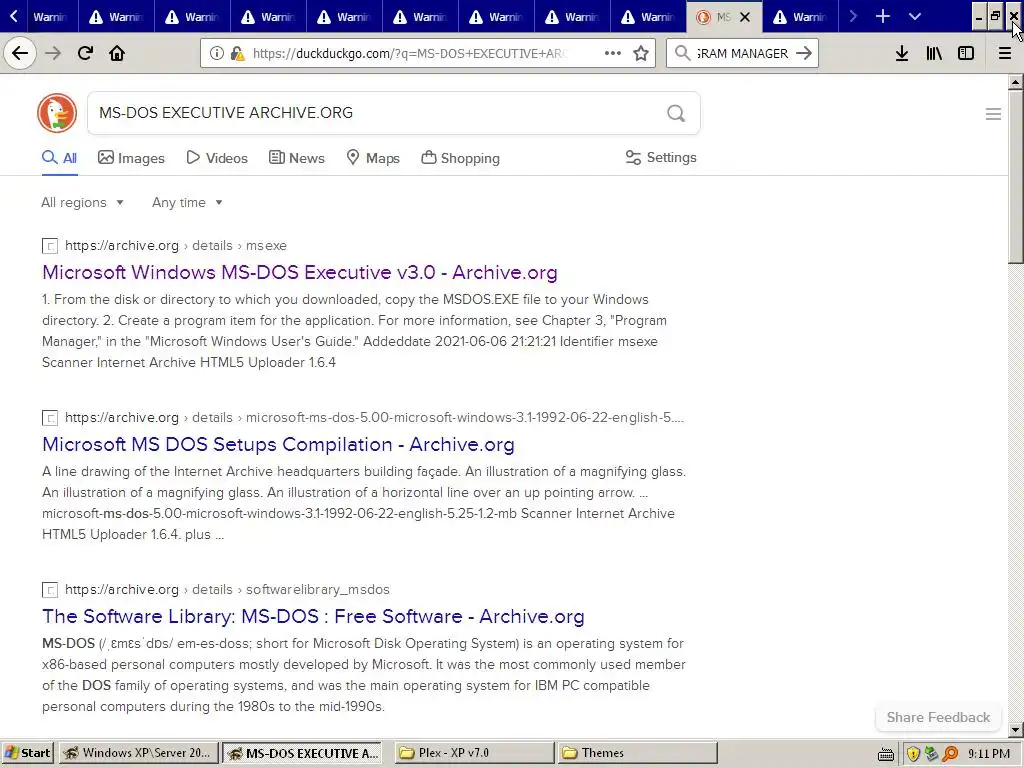1024x768 pixels.
Task: Open the Plex - XP v7.0 taskbar folder
Action: tap(474, 753)
